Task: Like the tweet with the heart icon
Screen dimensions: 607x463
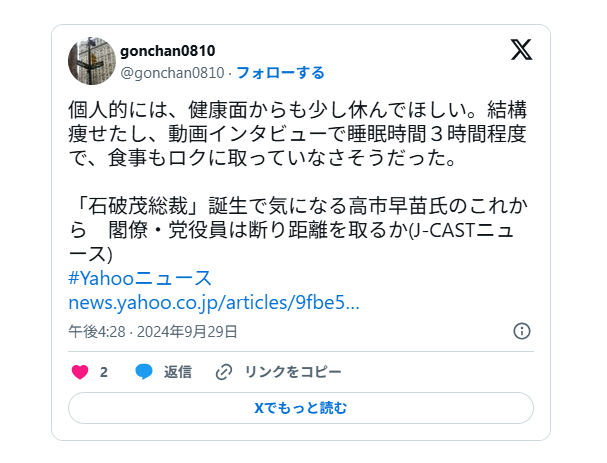Action: point(80,372)
